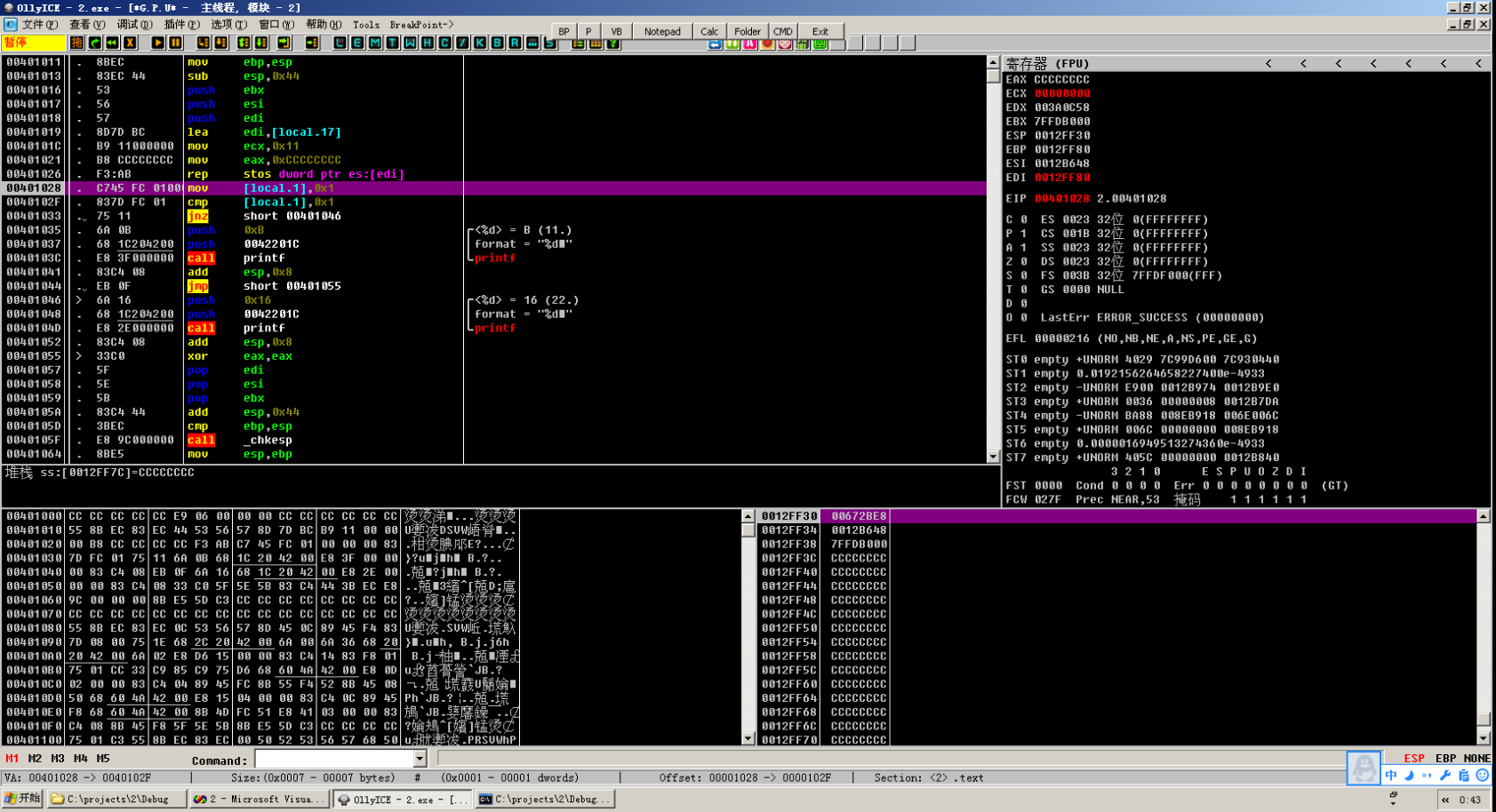Image resolution: width=1496 pixels, height=812 pixels.
Task: Click the CMD button
Action: pyautogui.click(x=783, y=31)
